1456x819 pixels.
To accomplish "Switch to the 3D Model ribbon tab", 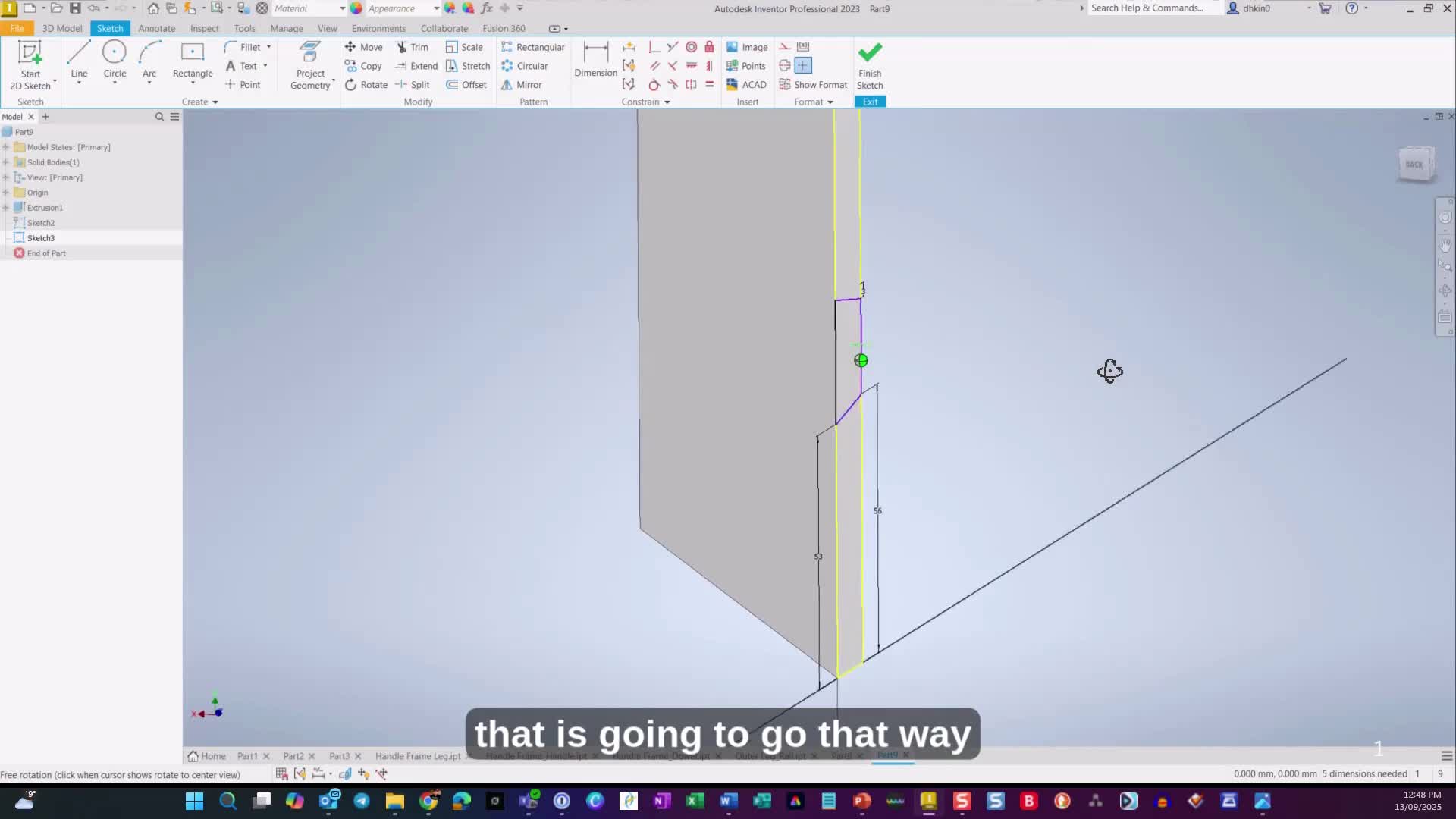I will pos(61,28).
